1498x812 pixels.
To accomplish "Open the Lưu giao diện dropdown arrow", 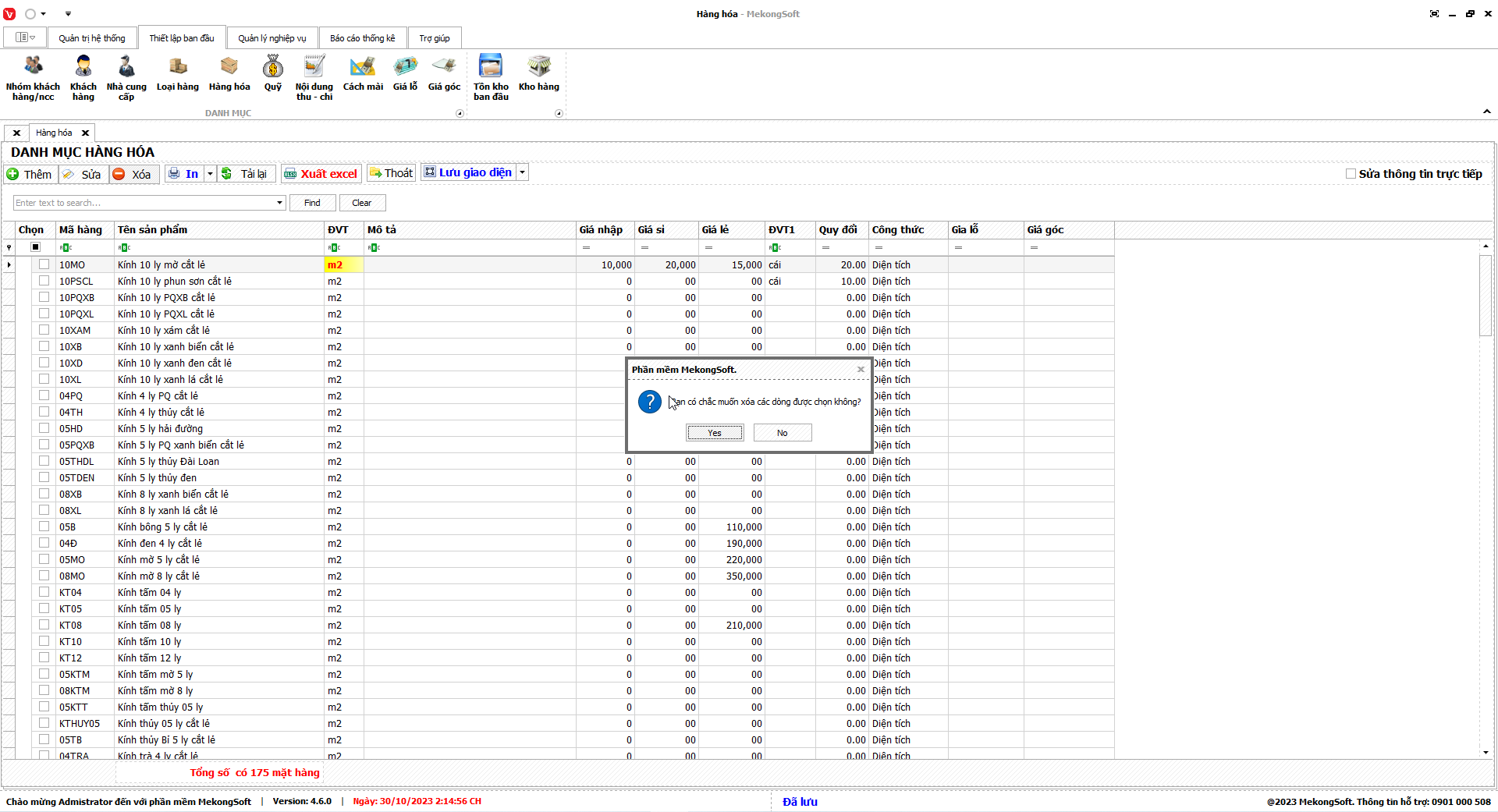I will pyautogui.click(x=523, y=172).
